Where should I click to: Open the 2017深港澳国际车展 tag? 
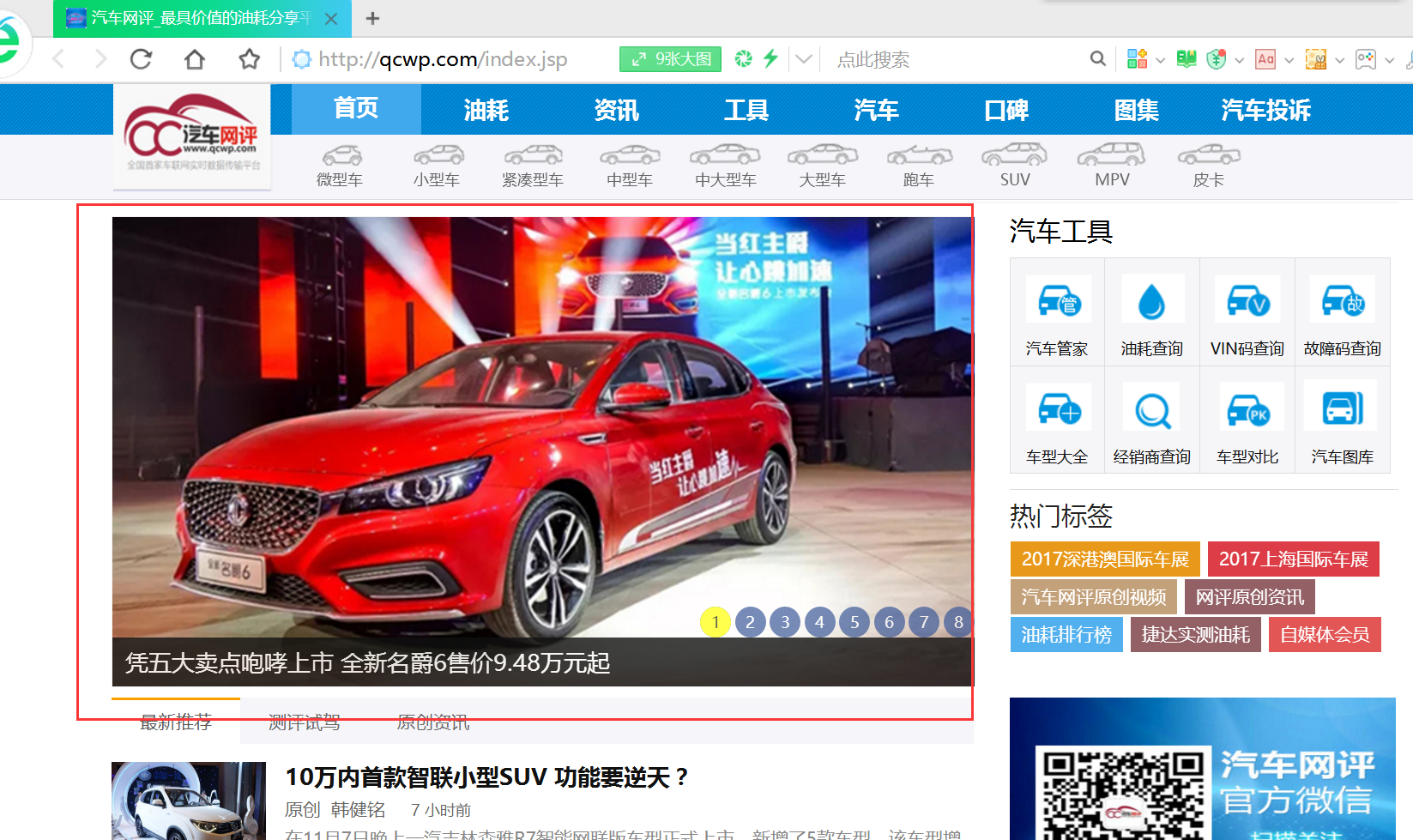pos(1105,559)
